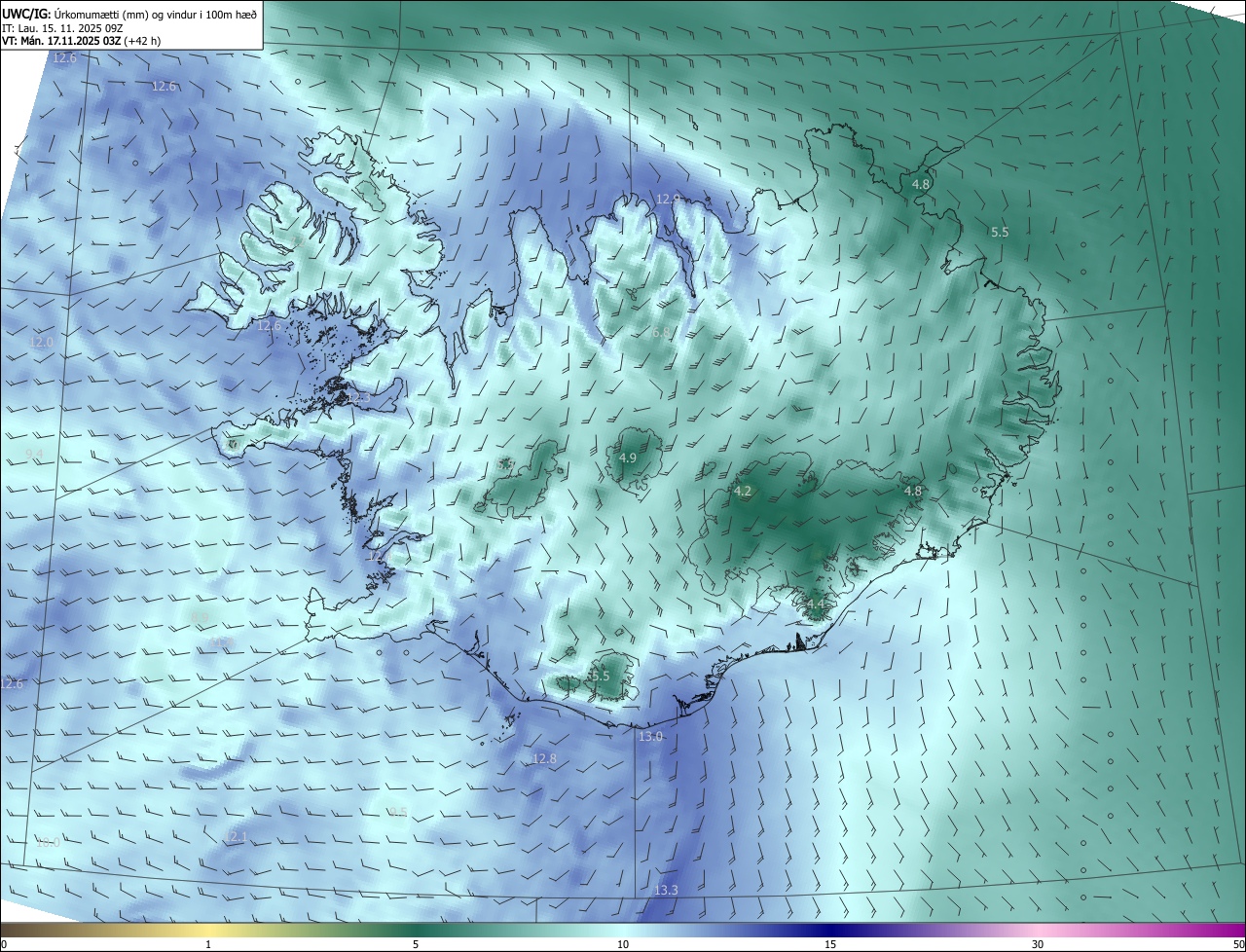This screenshot has height=952, width=1246.
Task: Select the colour scale tick label '10'
Action: 623,944
